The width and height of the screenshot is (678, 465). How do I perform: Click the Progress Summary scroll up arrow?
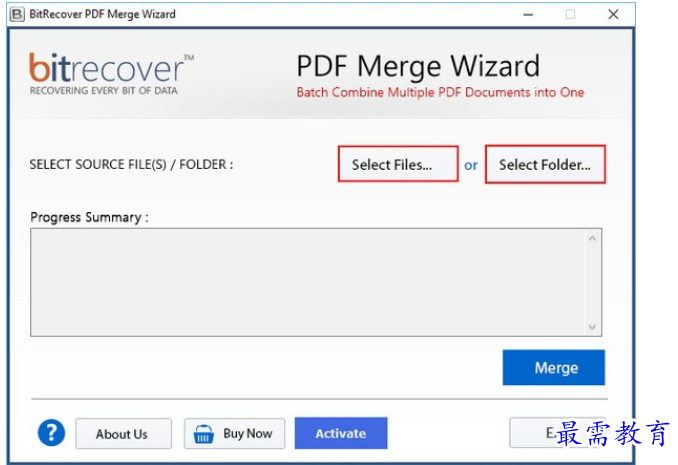592,238
